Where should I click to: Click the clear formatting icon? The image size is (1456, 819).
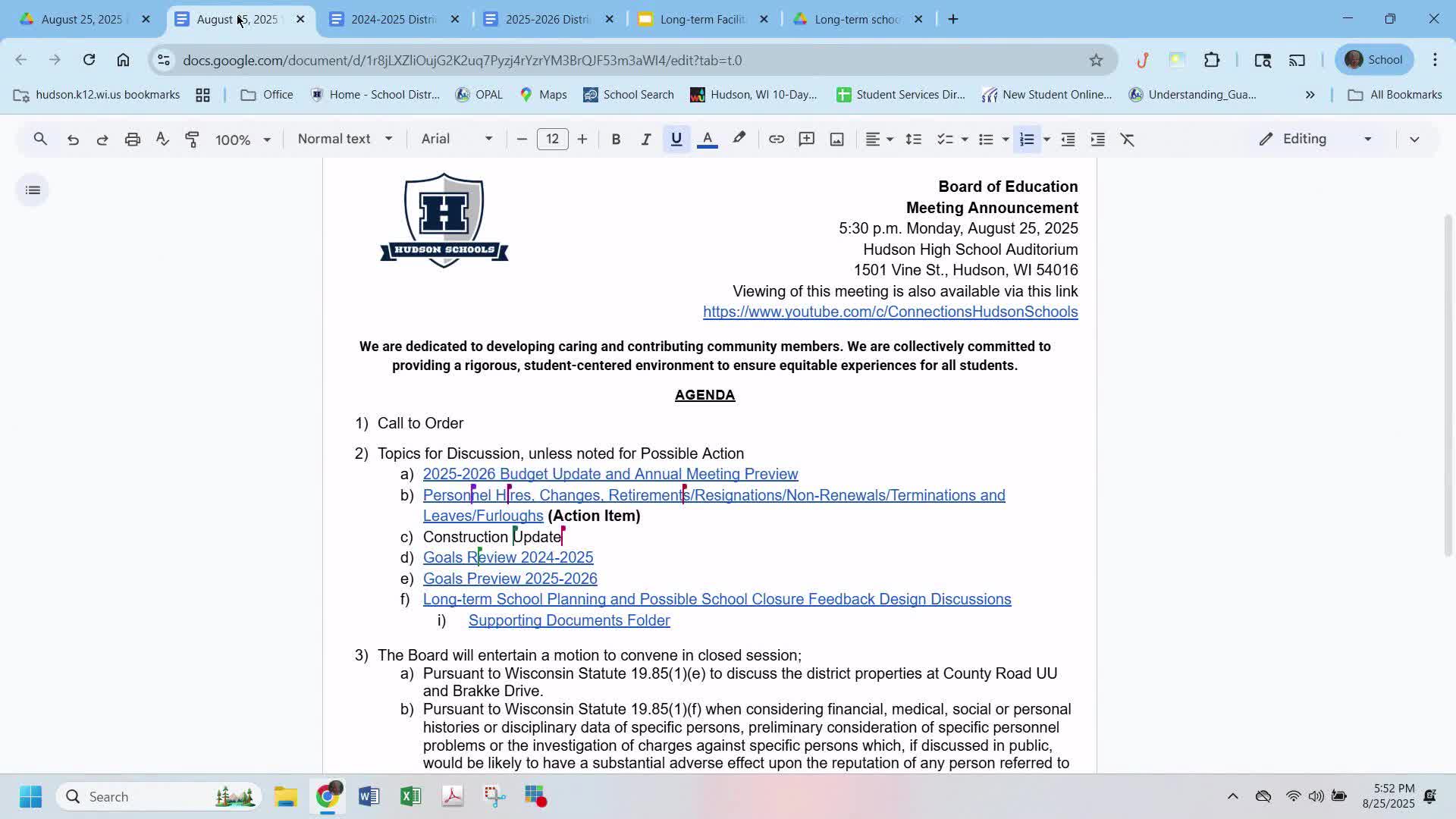[x=1128, y=140]
